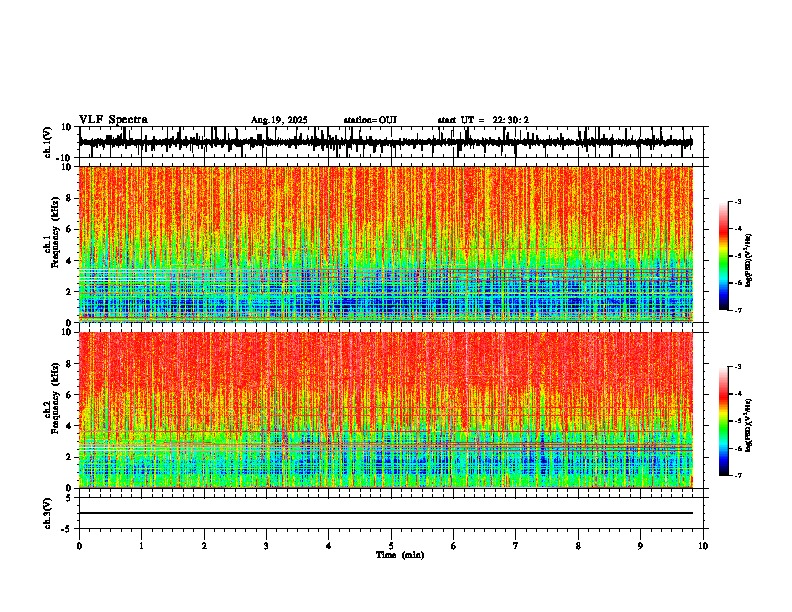Click the "6" tick on the time axis
792x612 pixels.
point(454,546)
